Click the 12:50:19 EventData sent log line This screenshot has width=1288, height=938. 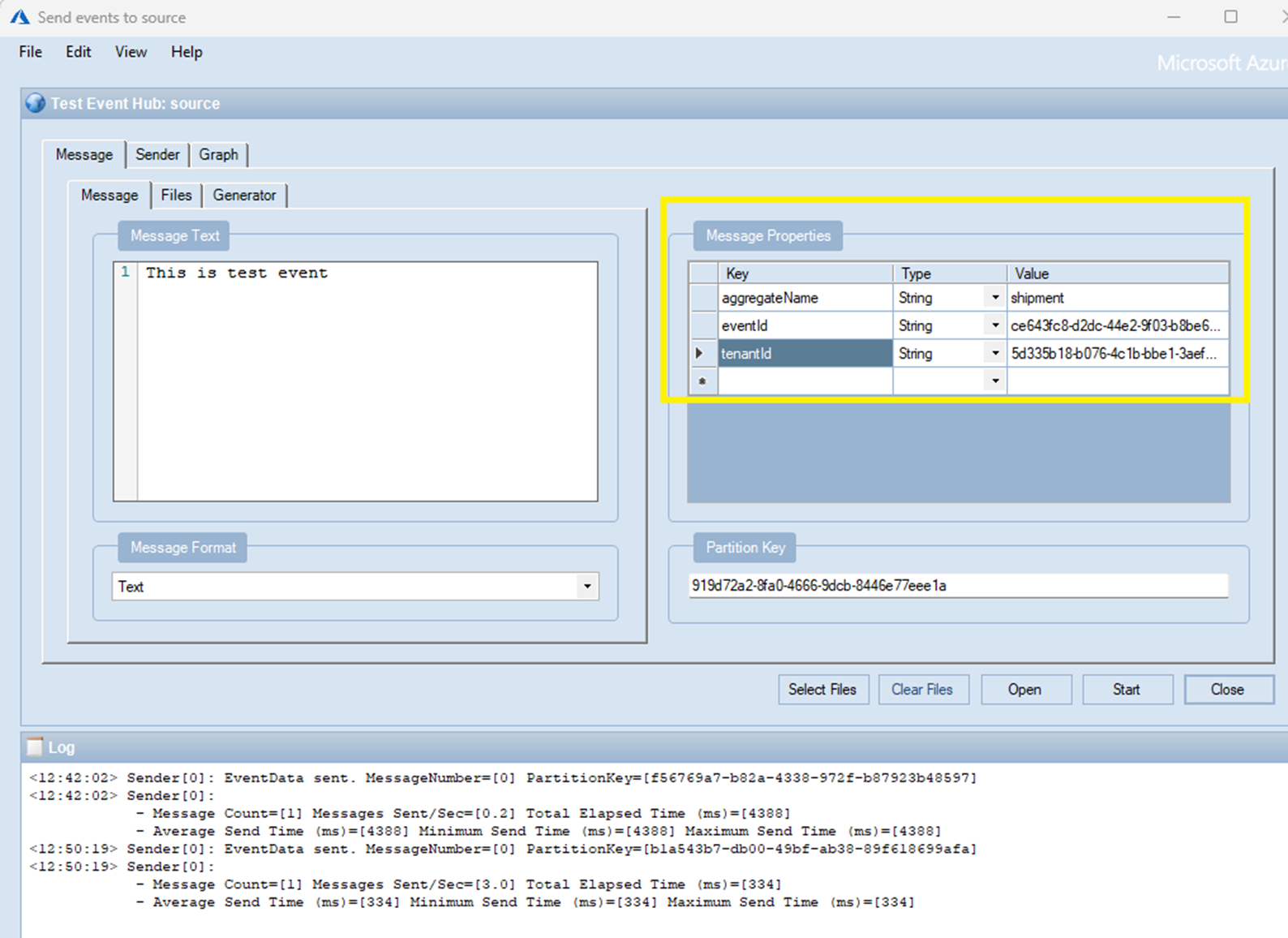503,849
